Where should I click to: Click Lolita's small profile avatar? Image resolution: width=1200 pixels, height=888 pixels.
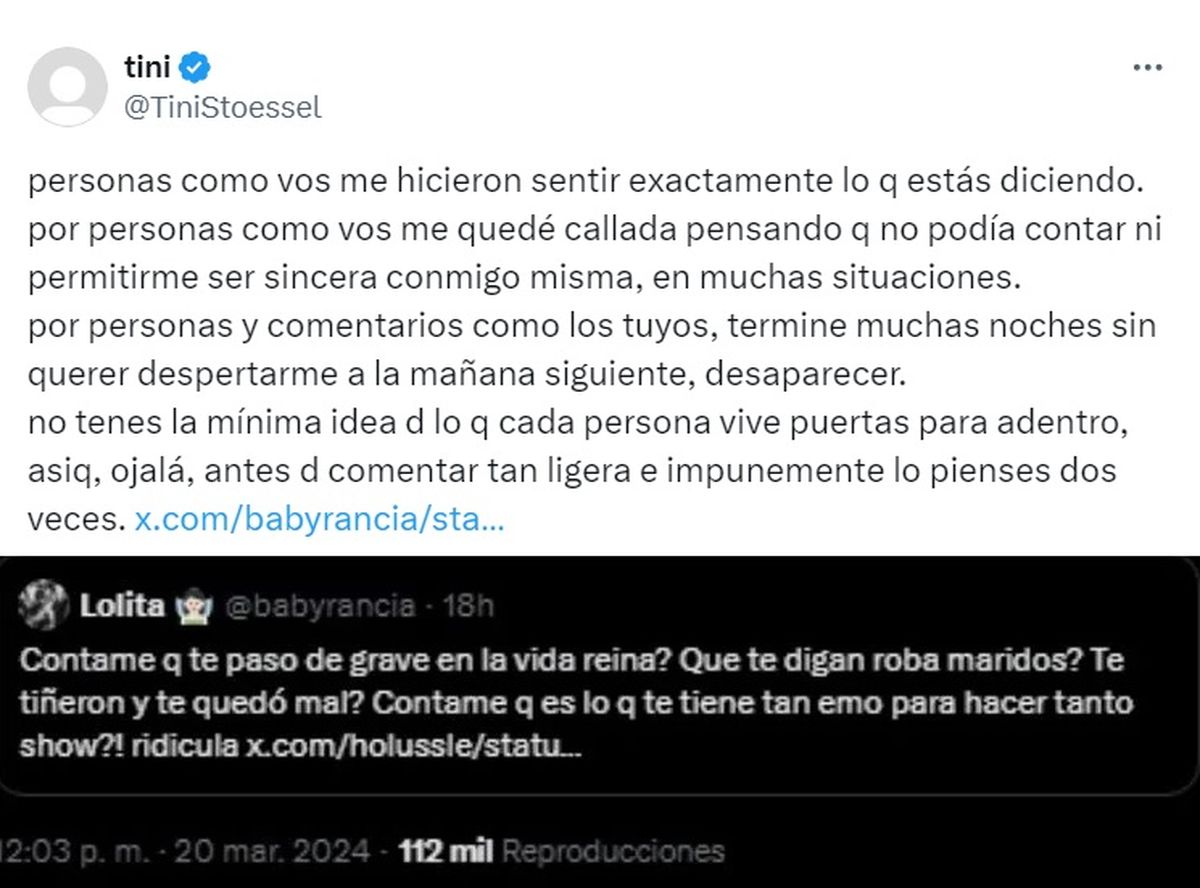(39, 605)
